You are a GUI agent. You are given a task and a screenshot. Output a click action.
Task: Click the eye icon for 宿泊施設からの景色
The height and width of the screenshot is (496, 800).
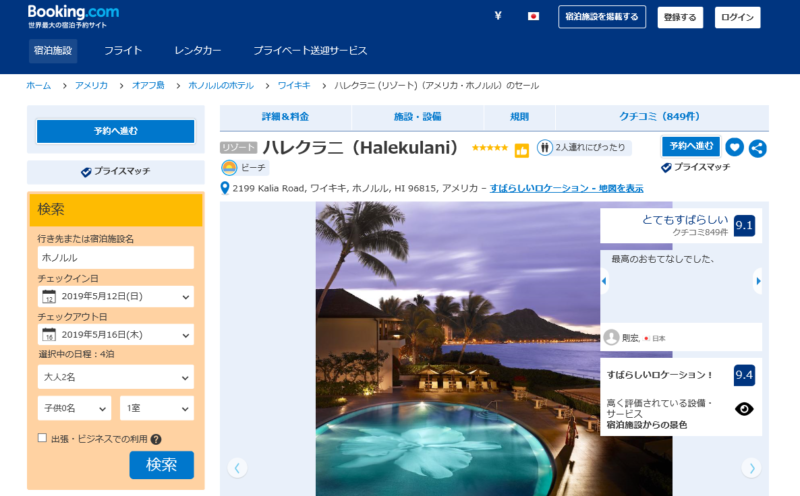(744, 409)
